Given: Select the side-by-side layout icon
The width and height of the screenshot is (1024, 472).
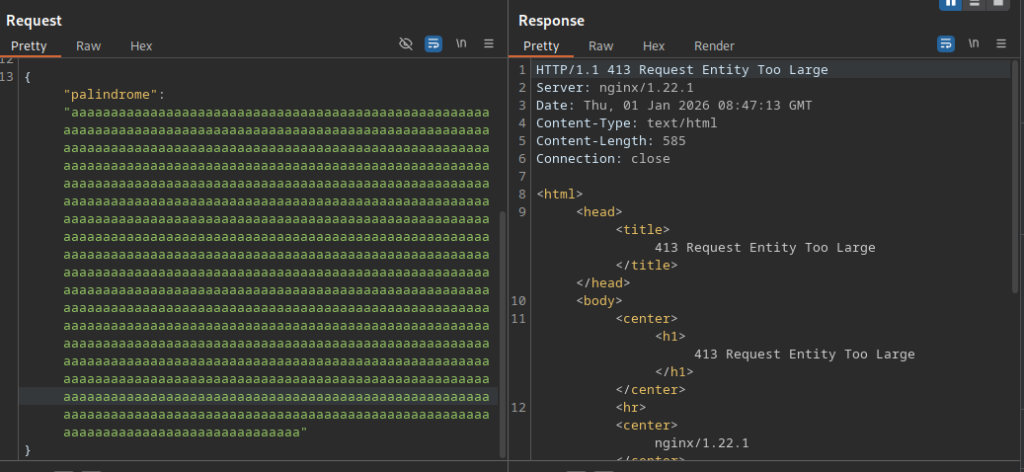Looking at the screenshot, I should click(x=950, y=3).
